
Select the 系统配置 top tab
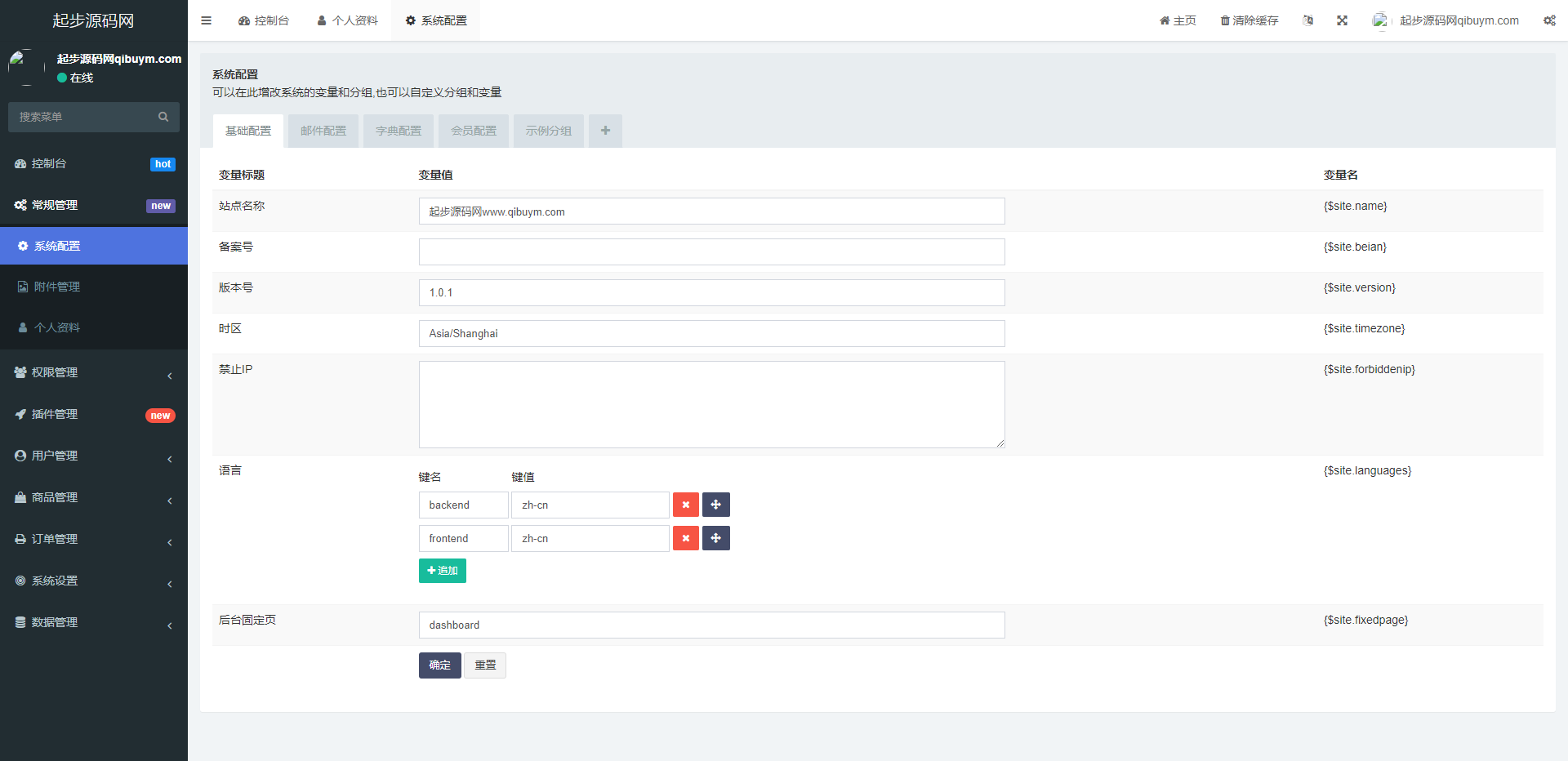[x=436, y=20]
